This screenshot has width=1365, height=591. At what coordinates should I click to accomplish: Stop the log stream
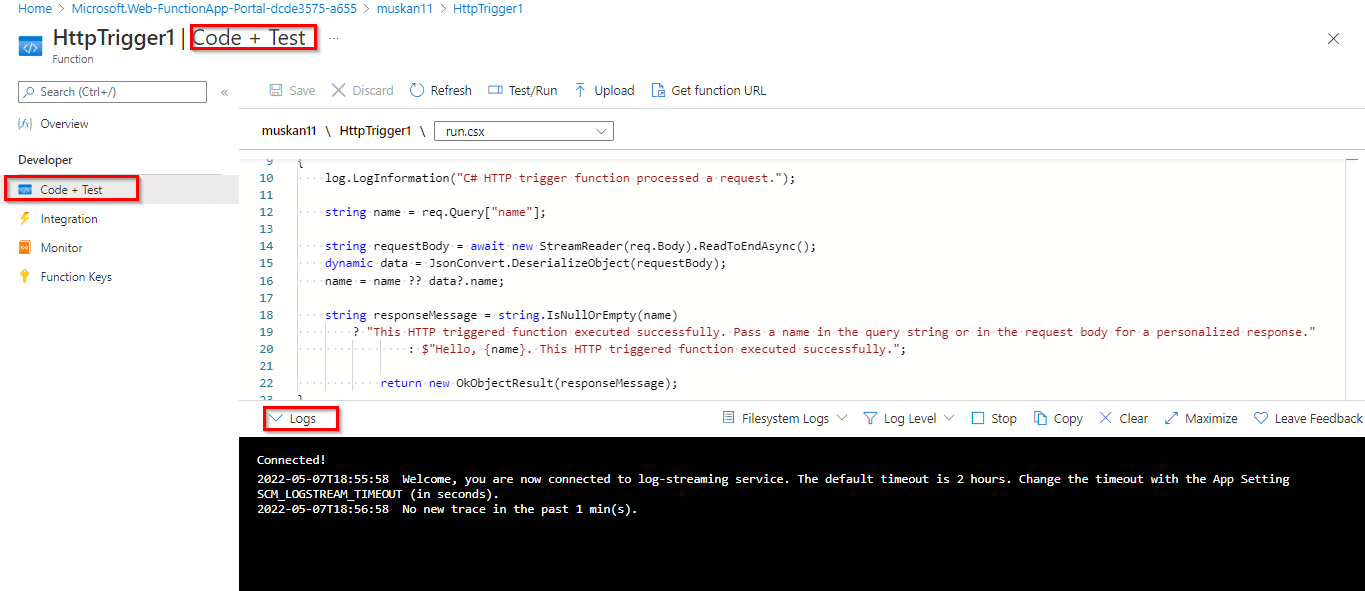point(994,419)
